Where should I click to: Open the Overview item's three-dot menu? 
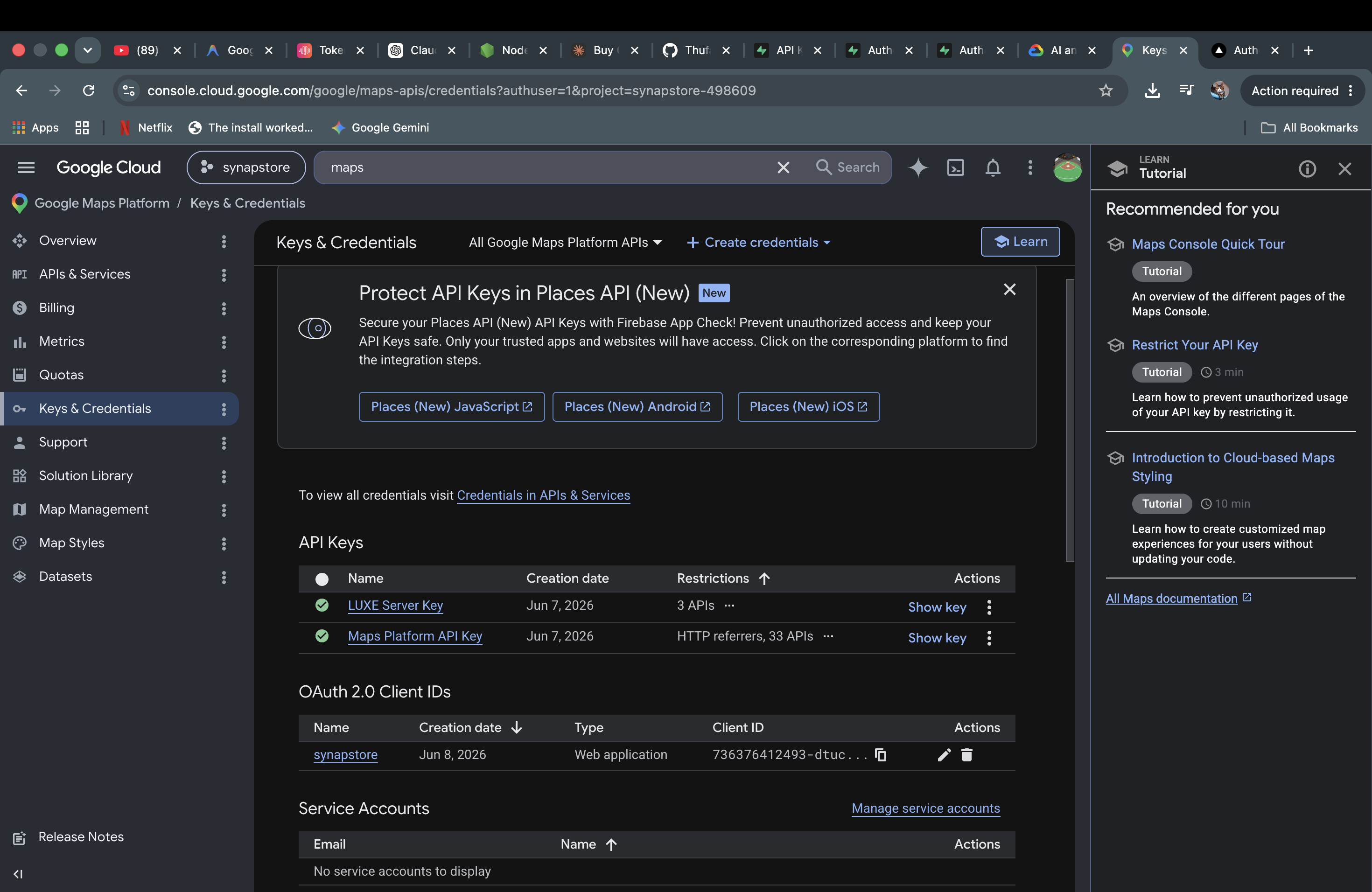224,242
